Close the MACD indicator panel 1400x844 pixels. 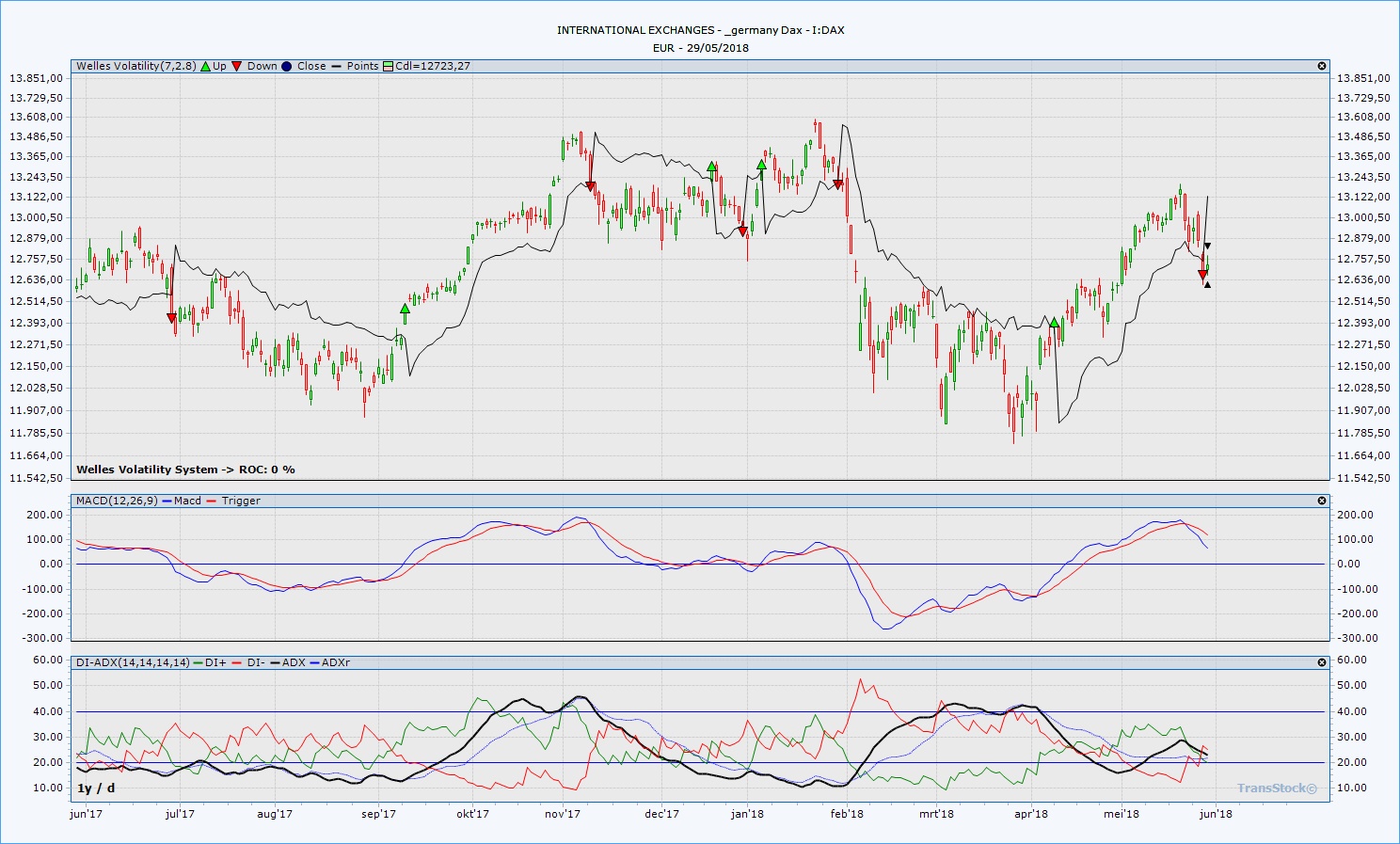pyautogui.click(x=1322, y=501)
